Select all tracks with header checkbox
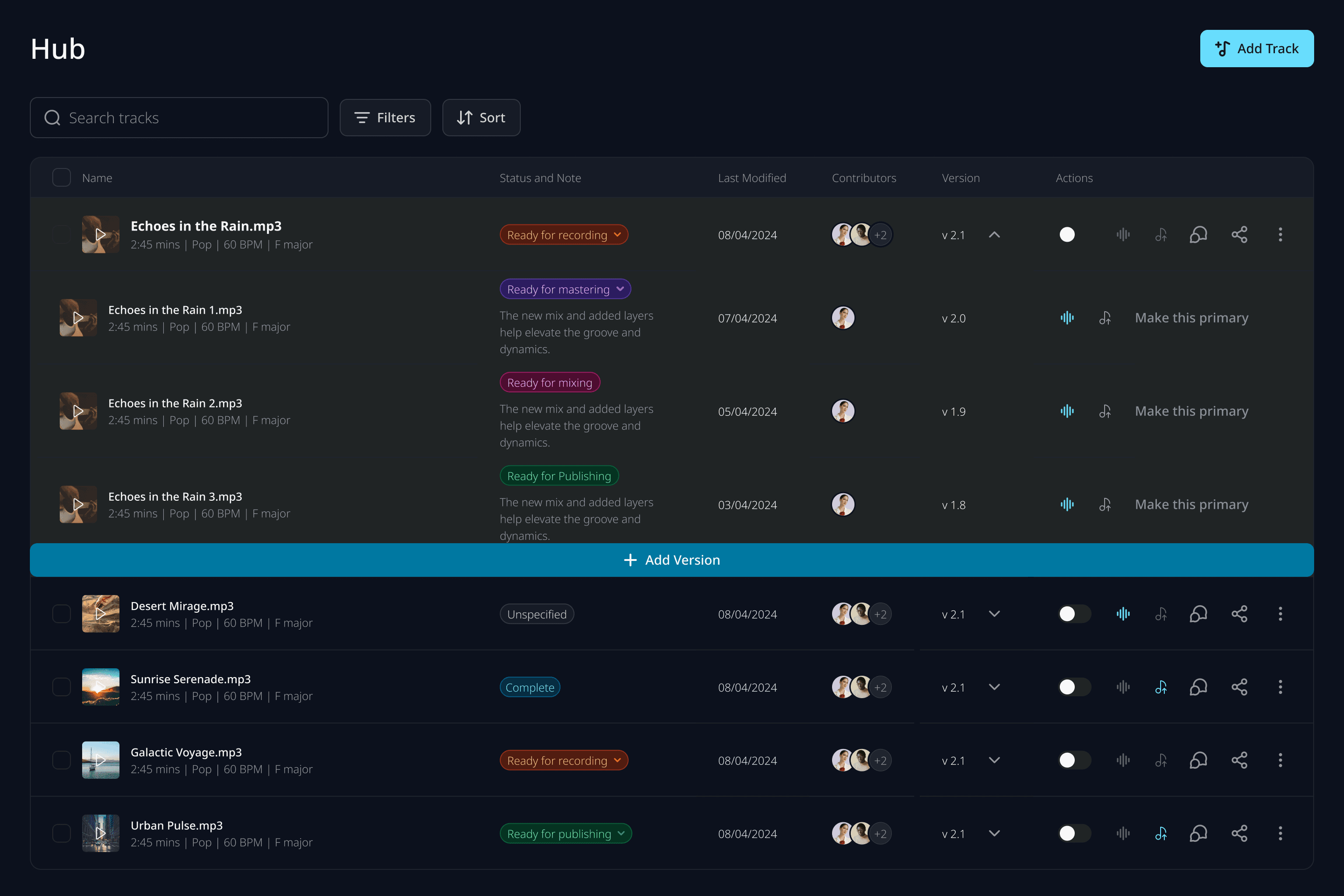Image resolution: width=1344 pixels, height=896 pixels. [x=61, y=178]
